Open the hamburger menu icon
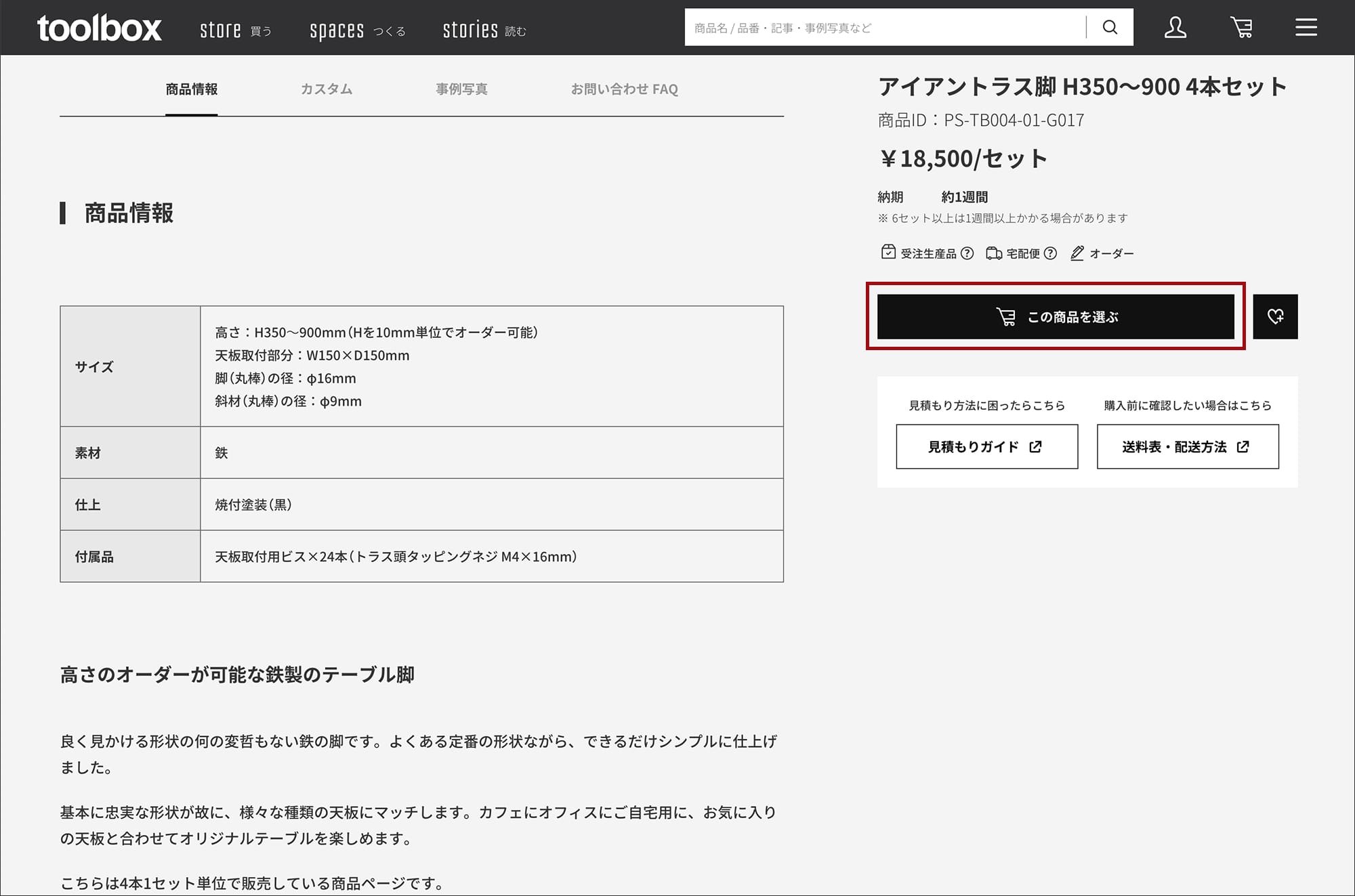 [1306, 27]
